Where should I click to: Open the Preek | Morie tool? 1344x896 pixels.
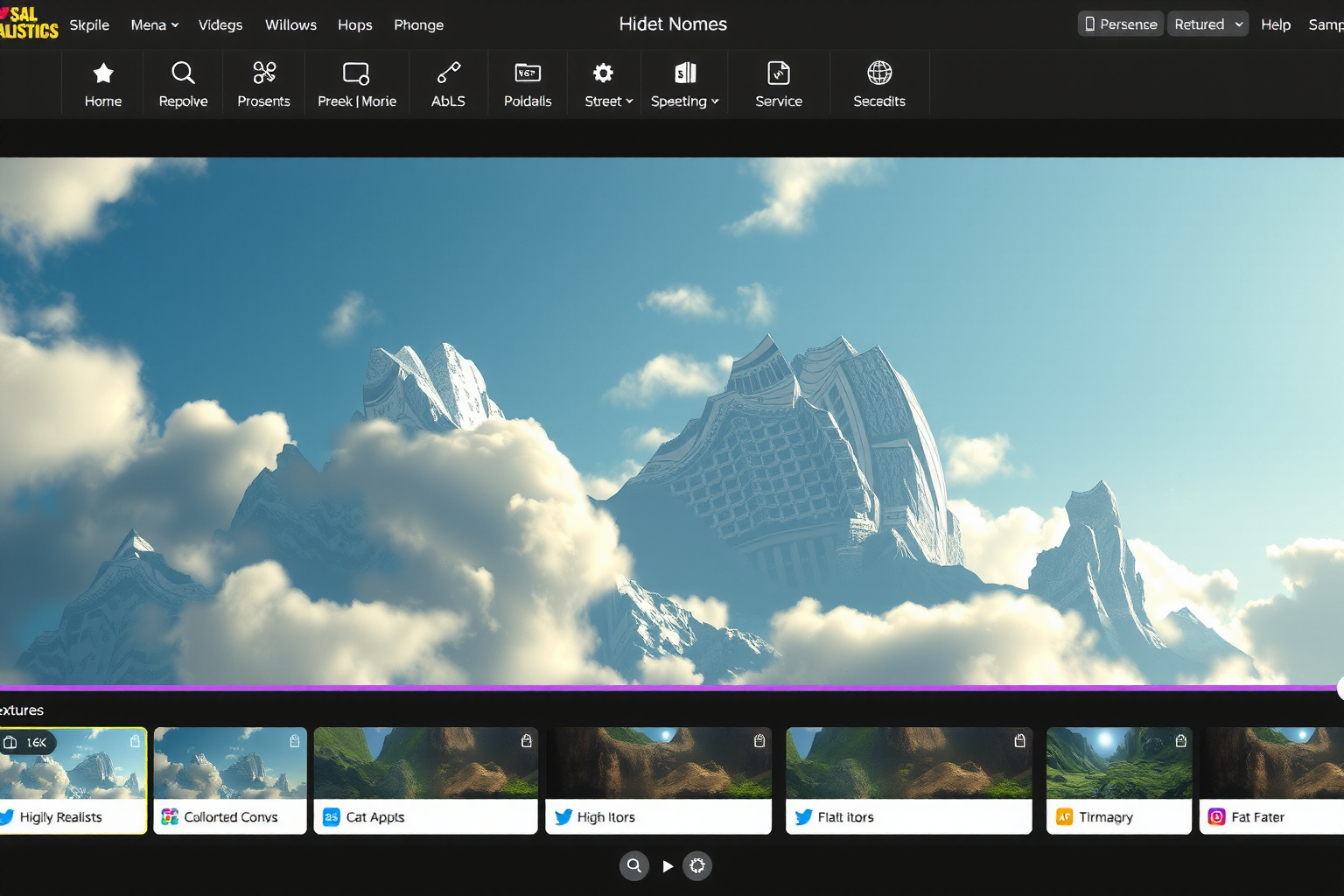tap(356, 73)
